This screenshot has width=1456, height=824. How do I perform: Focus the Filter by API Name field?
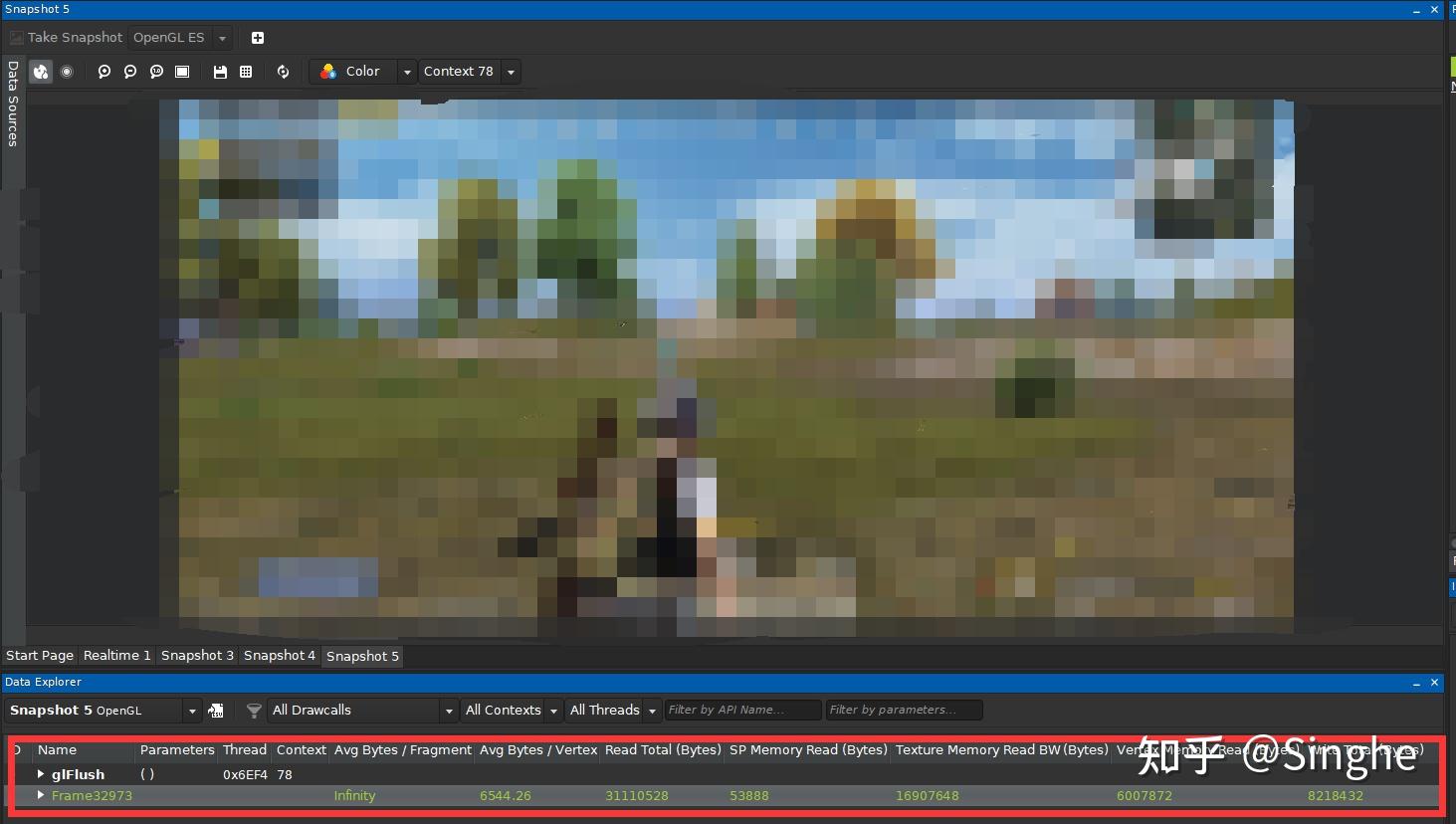point(743,710)
